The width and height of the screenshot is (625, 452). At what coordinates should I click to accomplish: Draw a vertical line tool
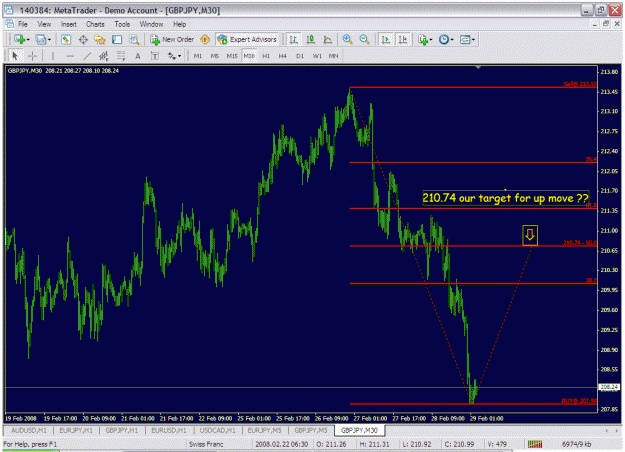(x=52, y=56)
